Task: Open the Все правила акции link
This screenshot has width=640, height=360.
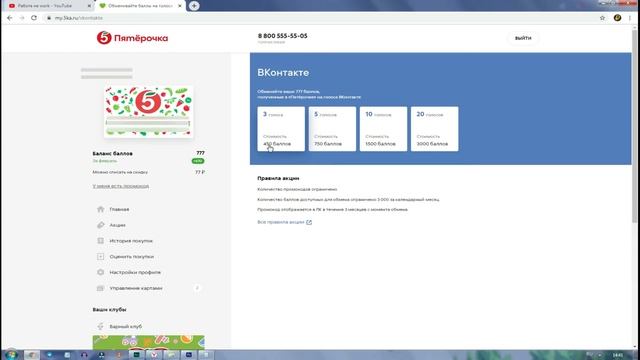Action: pos(281,222)
